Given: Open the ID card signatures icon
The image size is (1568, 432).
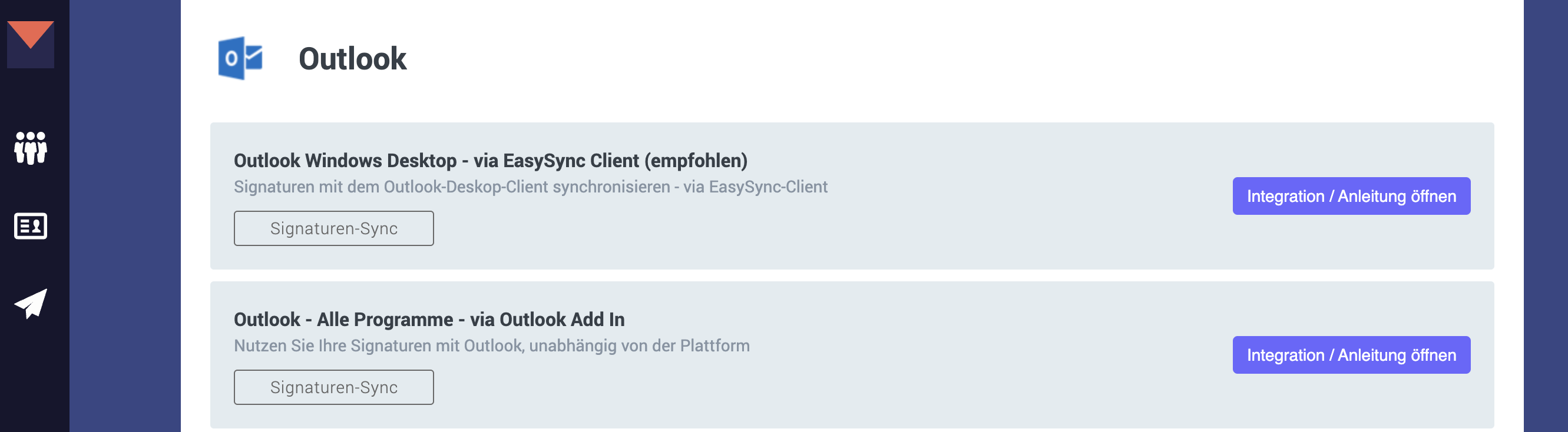Looking at the screenshot, I should coord(31,226).
